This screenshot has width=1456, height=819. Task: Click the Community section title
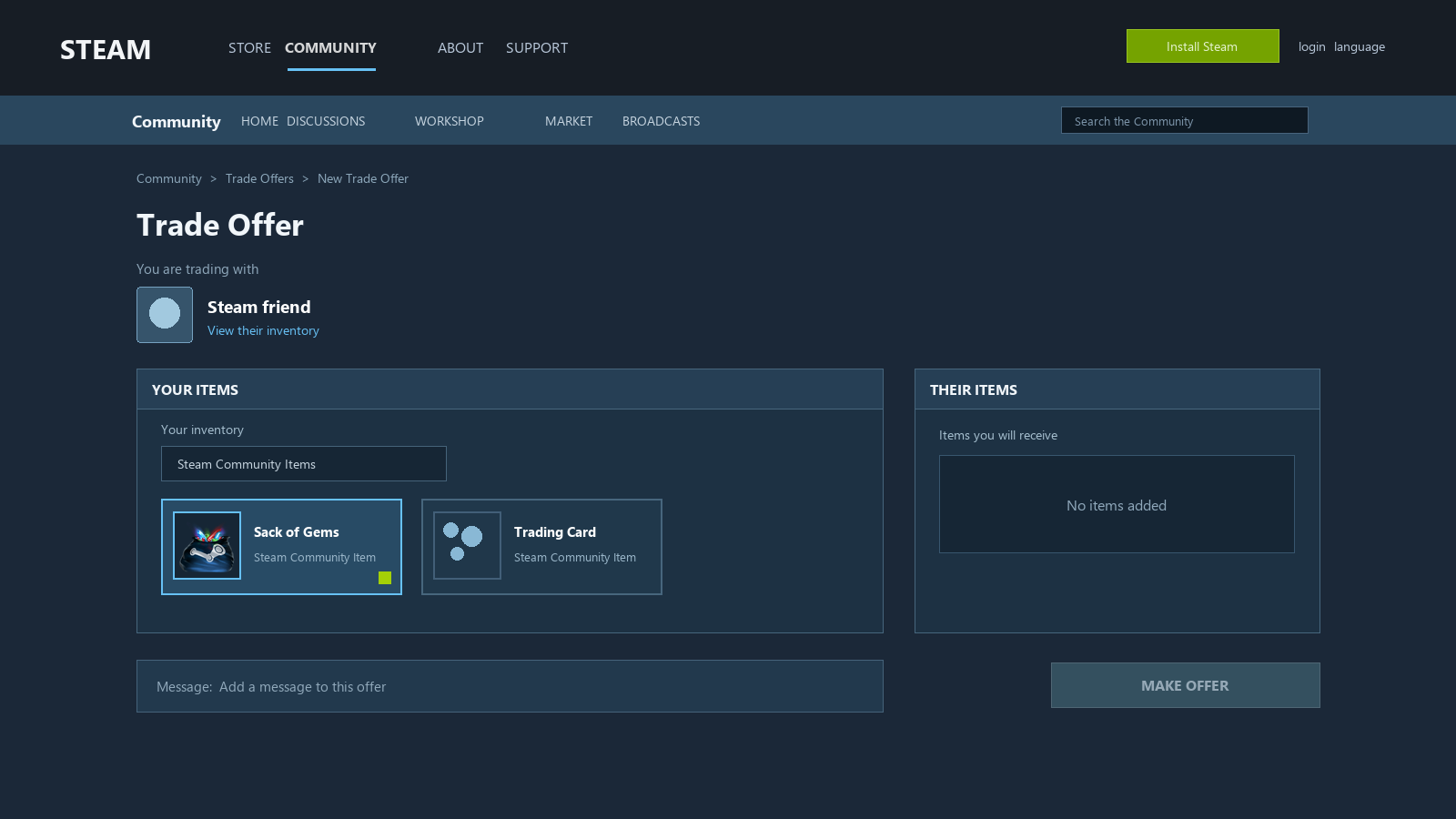(177, 122)
